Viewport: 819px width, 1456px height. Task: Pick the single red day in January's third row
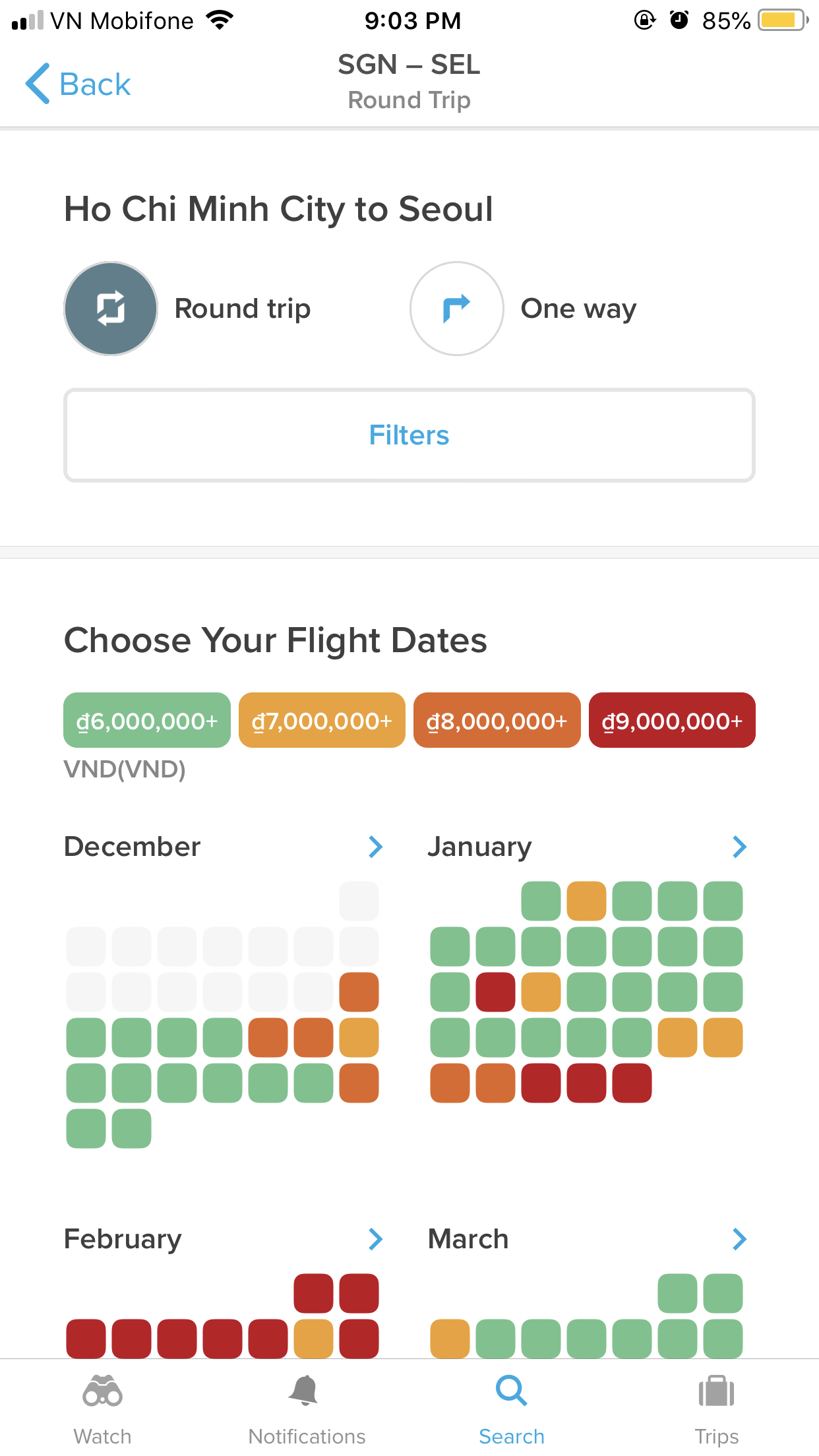coord(495,992)
